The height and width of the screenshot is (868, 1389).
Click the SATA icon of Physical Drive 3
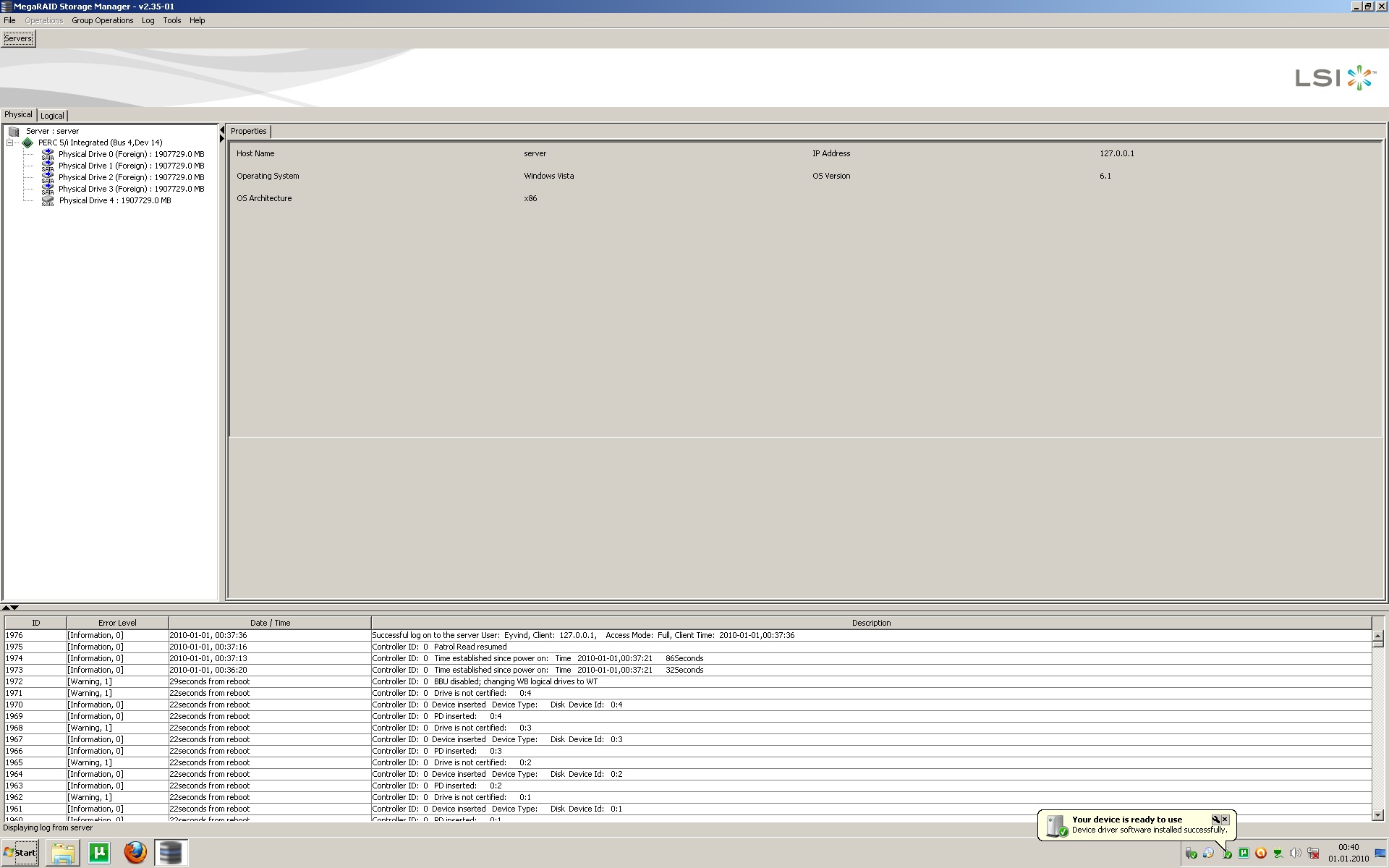coord(48,189)
